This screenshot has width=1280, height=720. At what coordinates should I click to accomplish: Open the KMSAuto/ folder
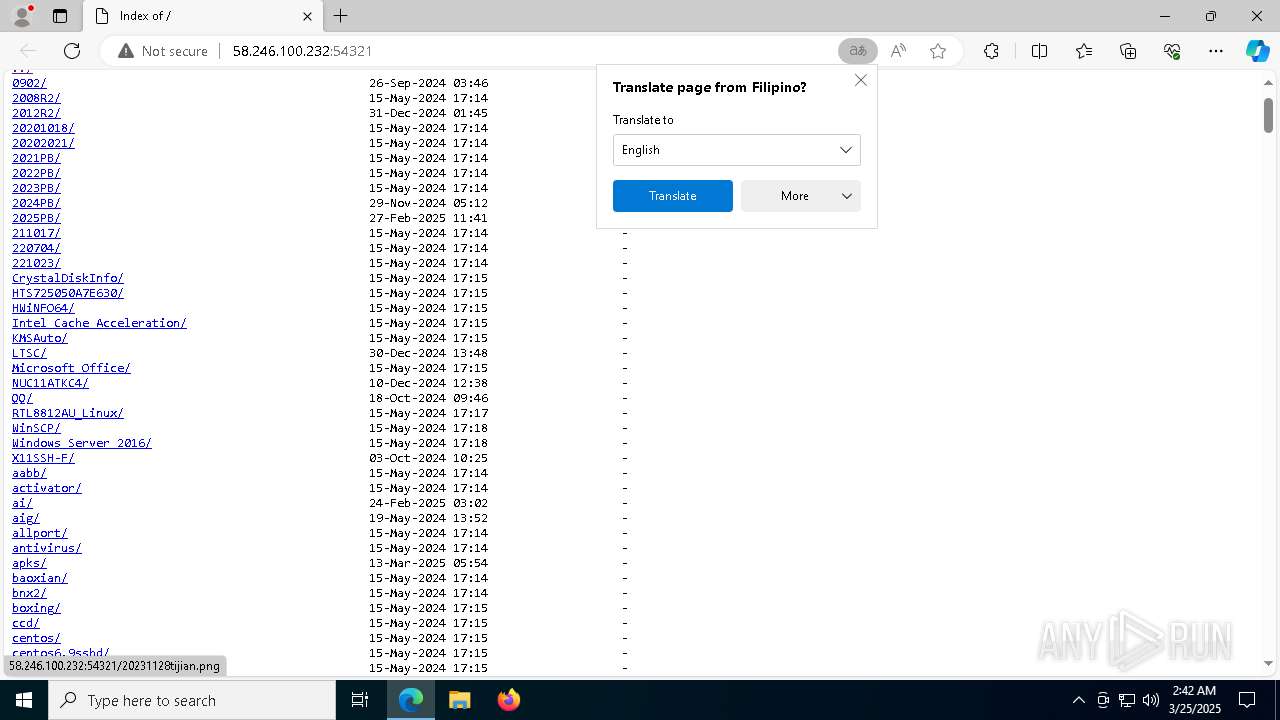coord(40,338)
